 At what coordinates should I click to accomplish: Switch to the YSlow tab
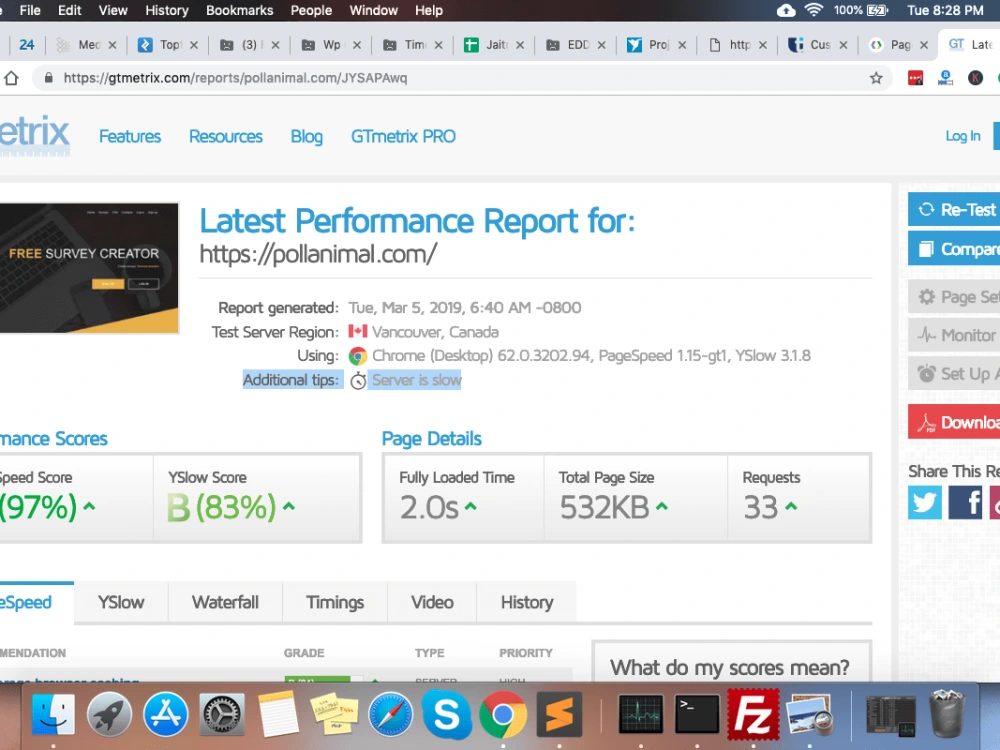121,602
